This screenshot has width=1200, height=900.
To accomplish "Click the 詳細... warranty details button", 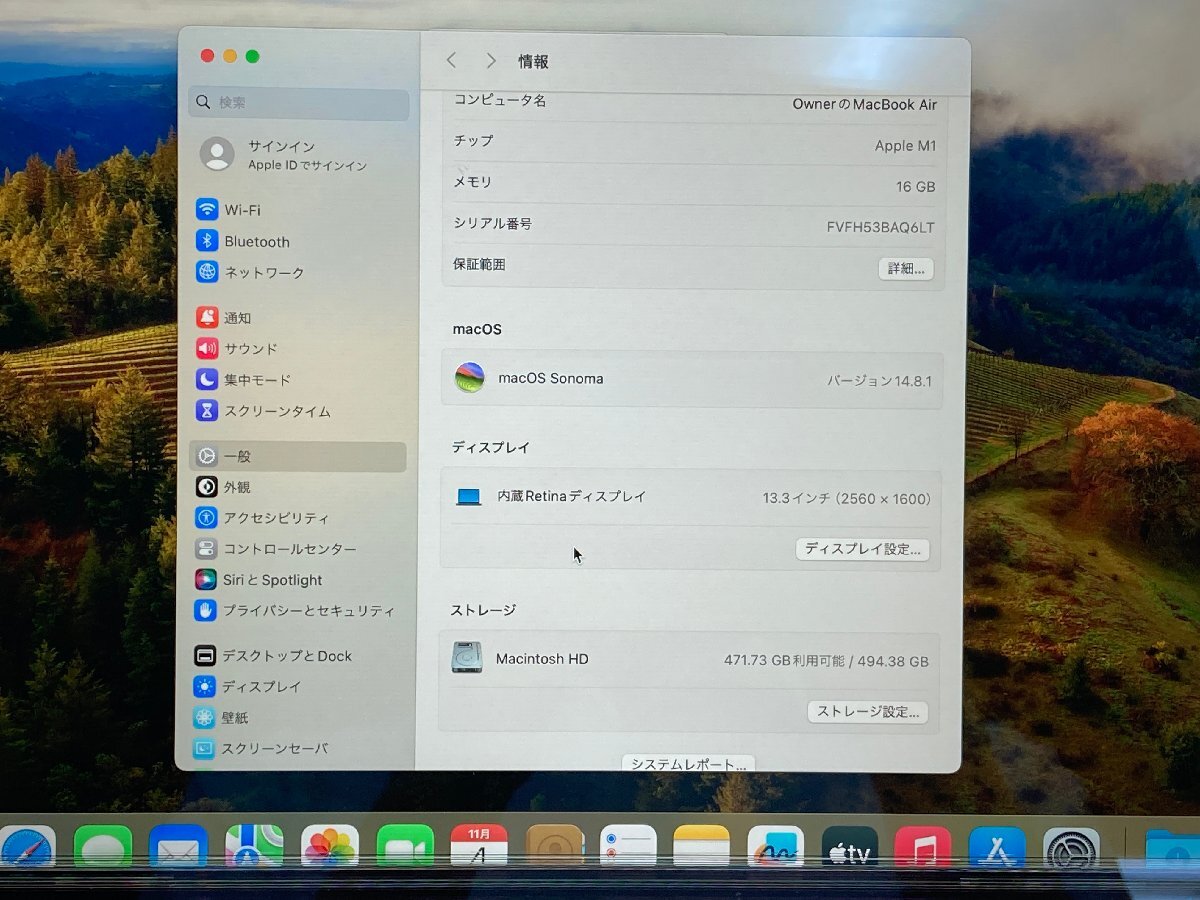I will (x=906, y=268).
